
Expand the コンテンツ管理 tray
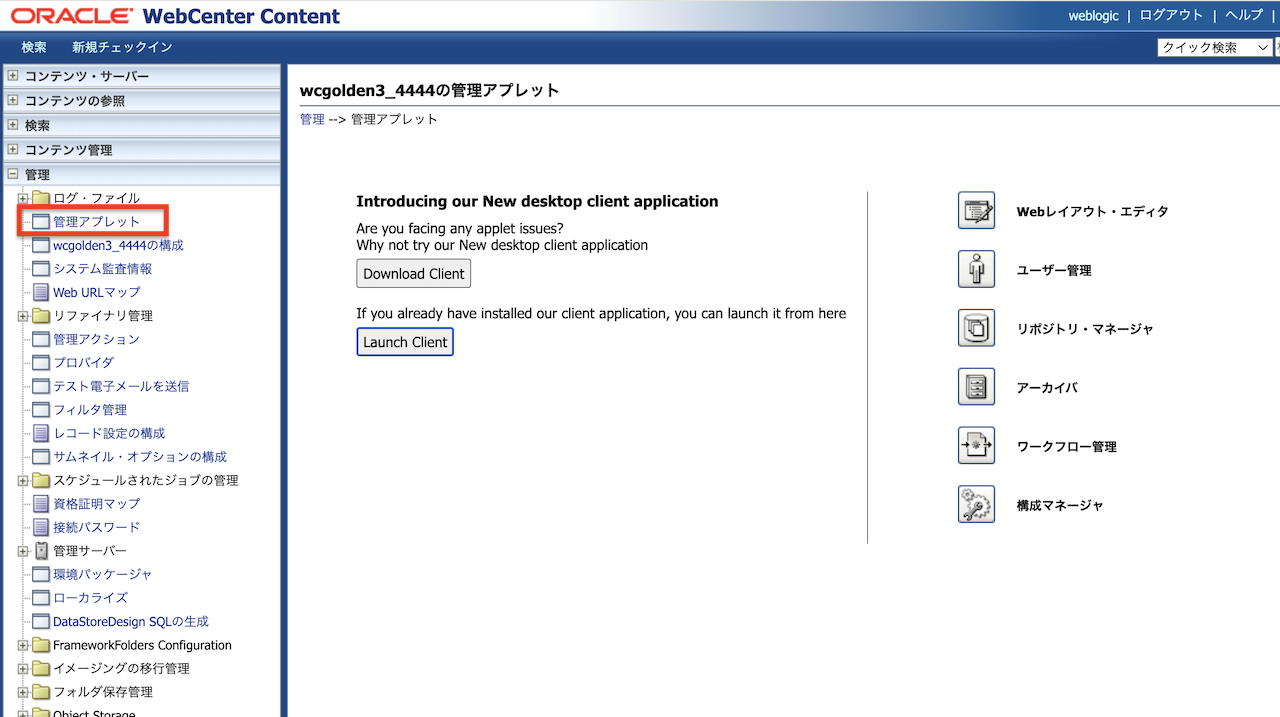[13, 150]
